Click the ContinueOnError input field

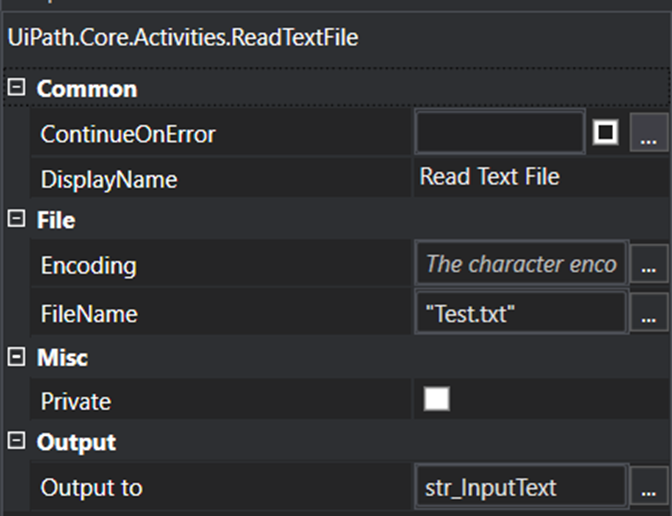pyautogui.click(x=500, y=132)
